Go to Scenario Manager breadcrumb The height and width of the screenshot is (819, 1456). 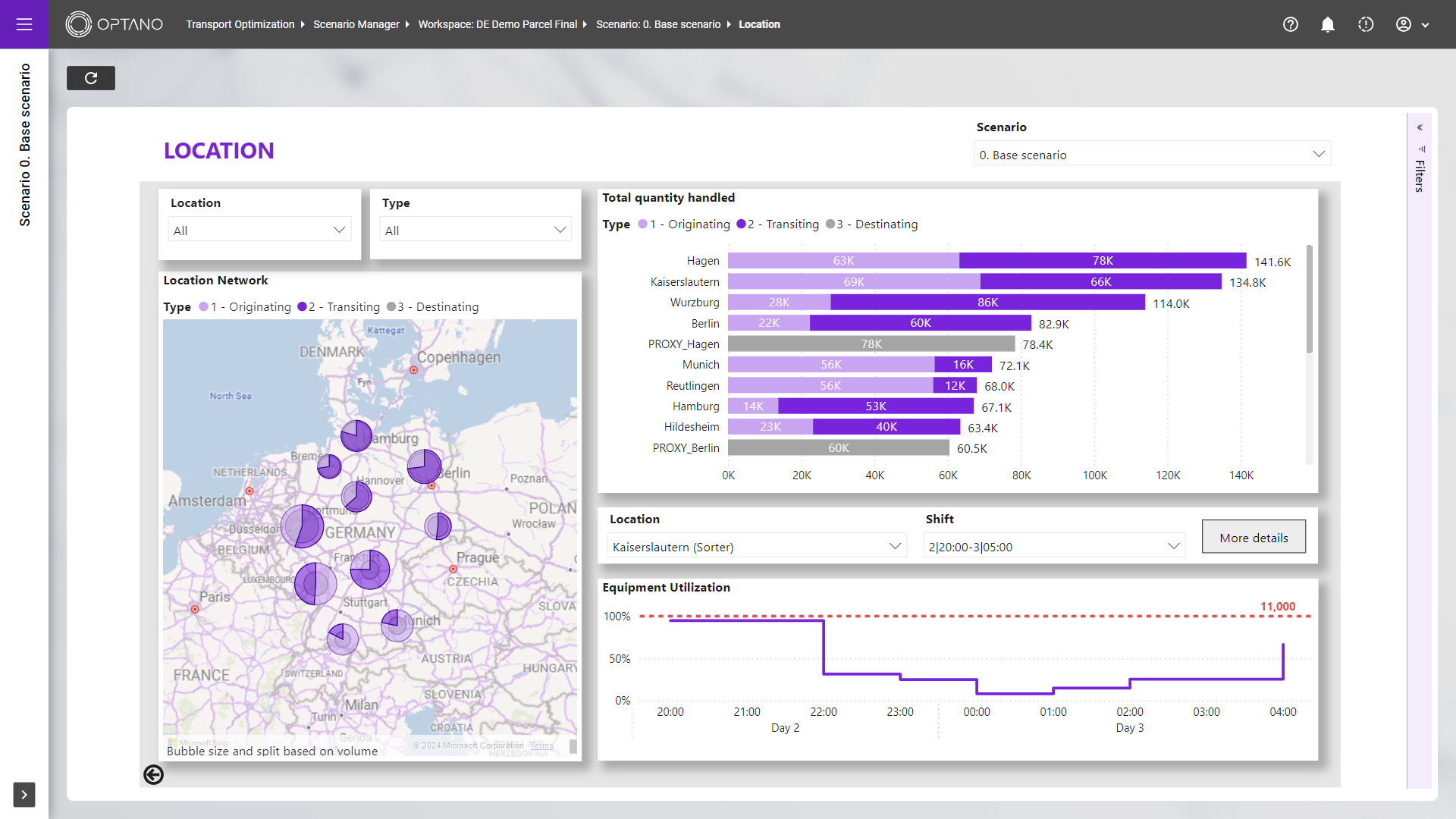point(356,24)
